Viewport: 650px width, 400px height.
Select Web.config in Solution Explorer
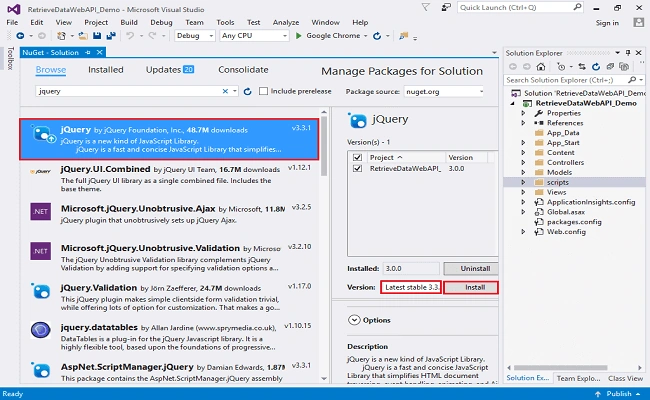click(x=566, y=232)
